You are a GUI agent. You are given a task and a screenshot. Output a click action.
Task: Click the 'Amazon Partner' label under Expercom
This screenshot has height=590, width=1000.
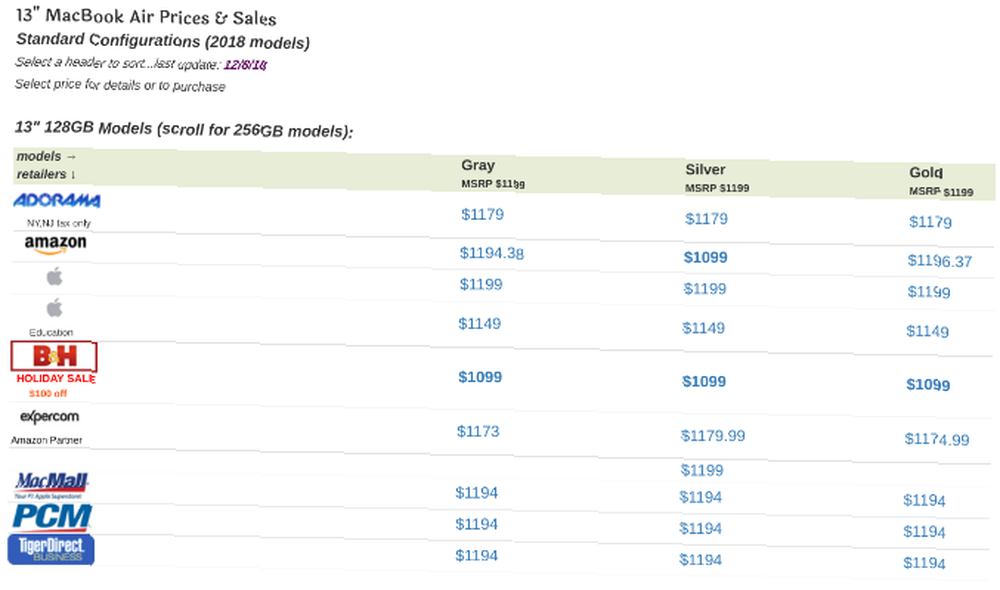pos(47,440)
